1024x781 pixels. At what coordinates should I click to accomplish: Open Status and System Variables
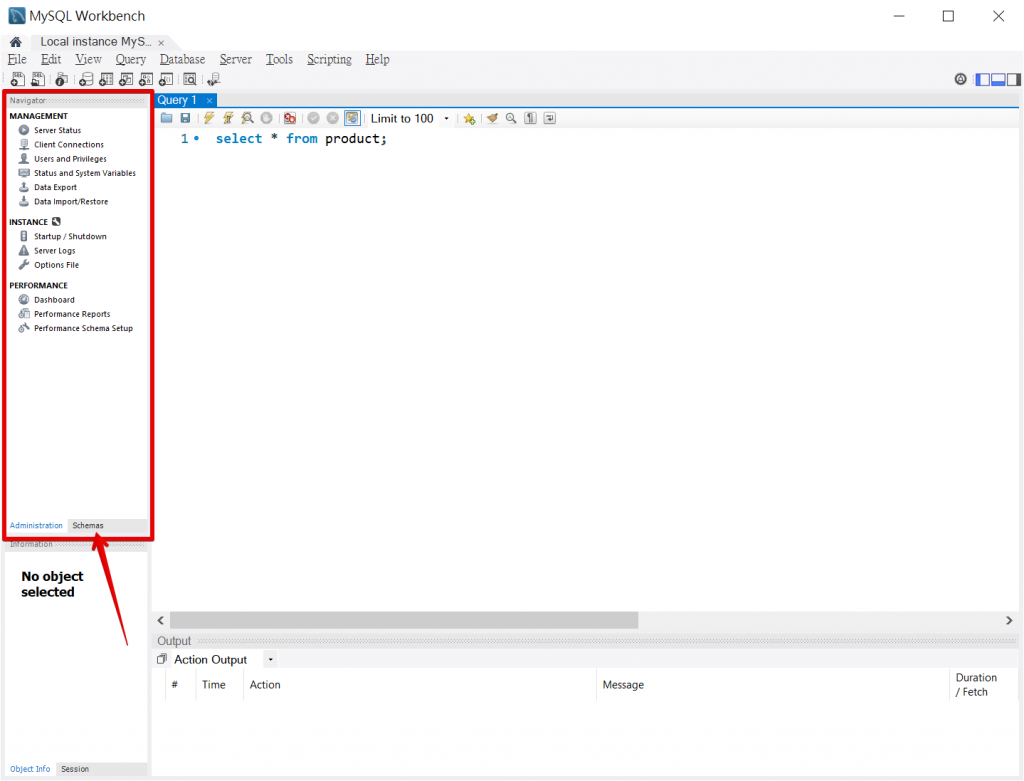85,174
